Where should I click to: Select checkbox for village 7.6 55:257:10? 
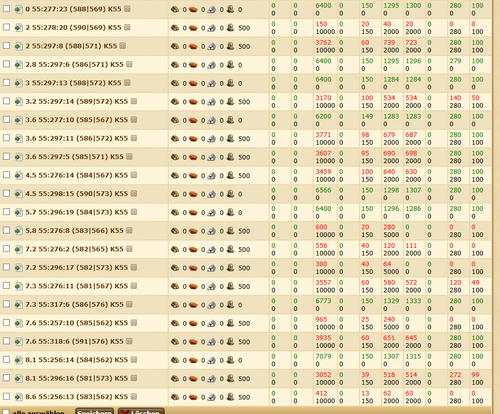coord(6,322)
